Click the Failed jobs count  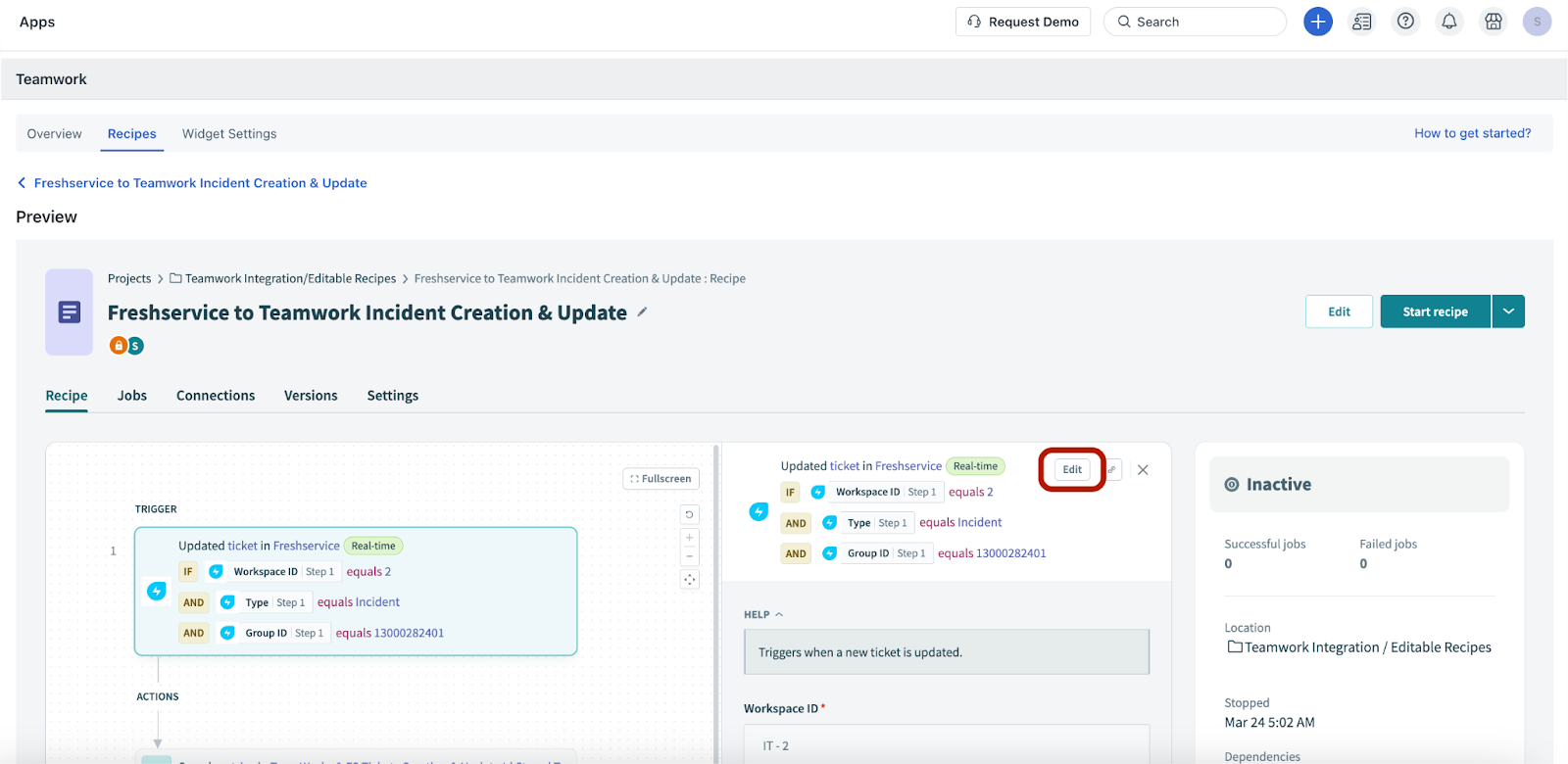[1363, 564]
